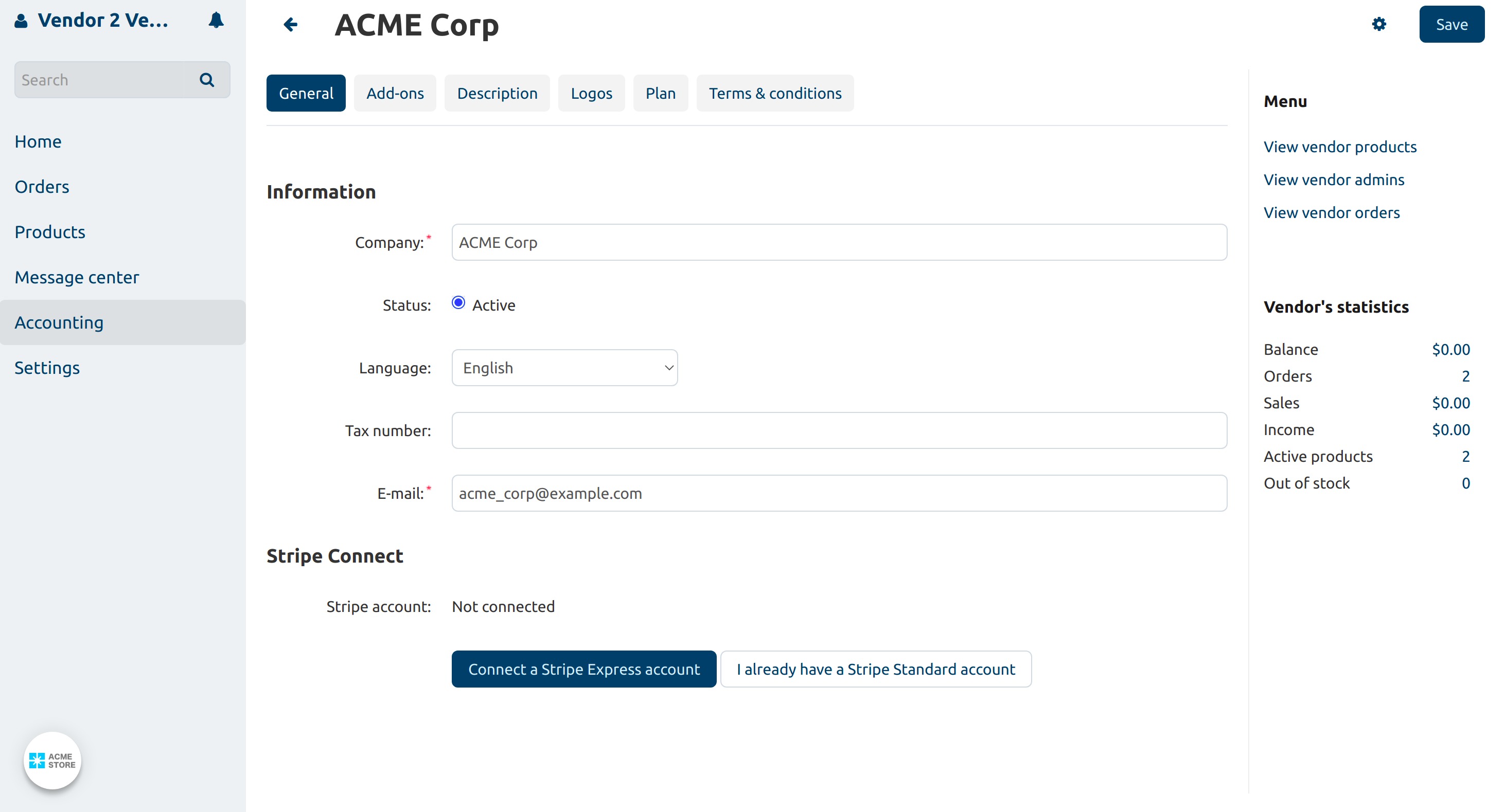Click the user profile icon

(x=21, y=21)
